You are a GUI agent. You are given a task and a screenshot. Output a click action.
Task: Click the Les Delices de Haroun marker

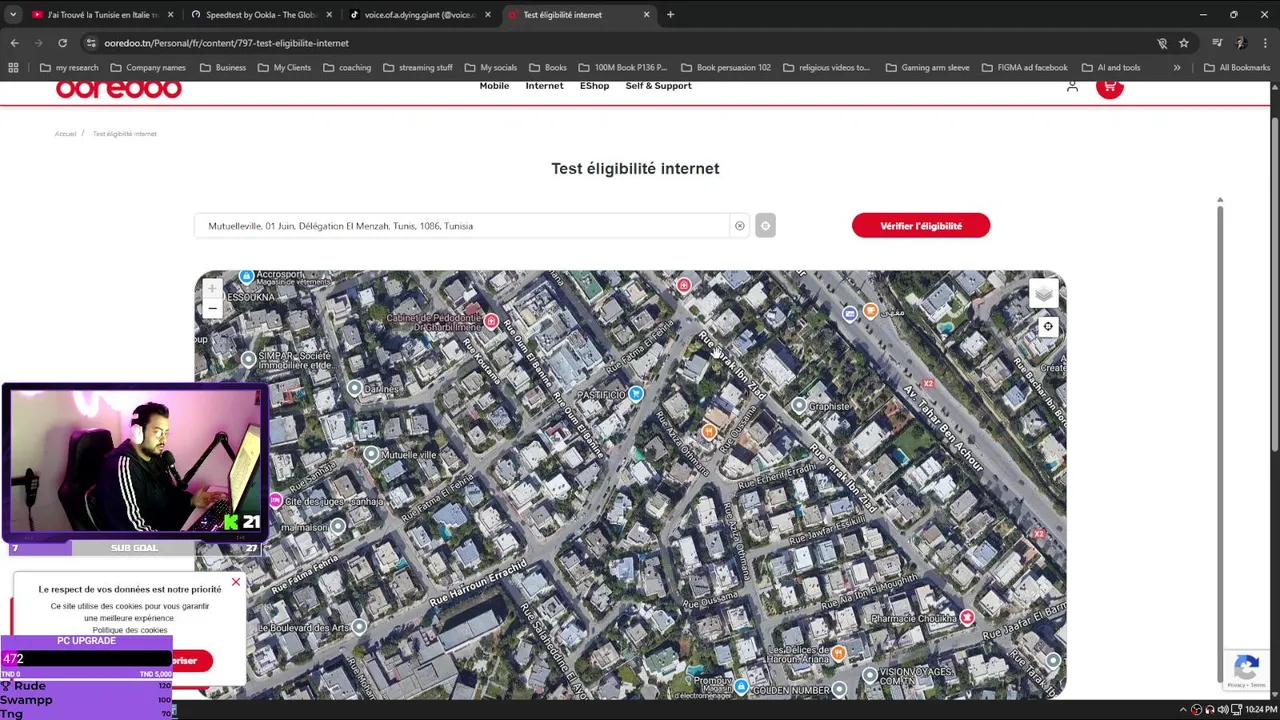(x=839, y=653)
